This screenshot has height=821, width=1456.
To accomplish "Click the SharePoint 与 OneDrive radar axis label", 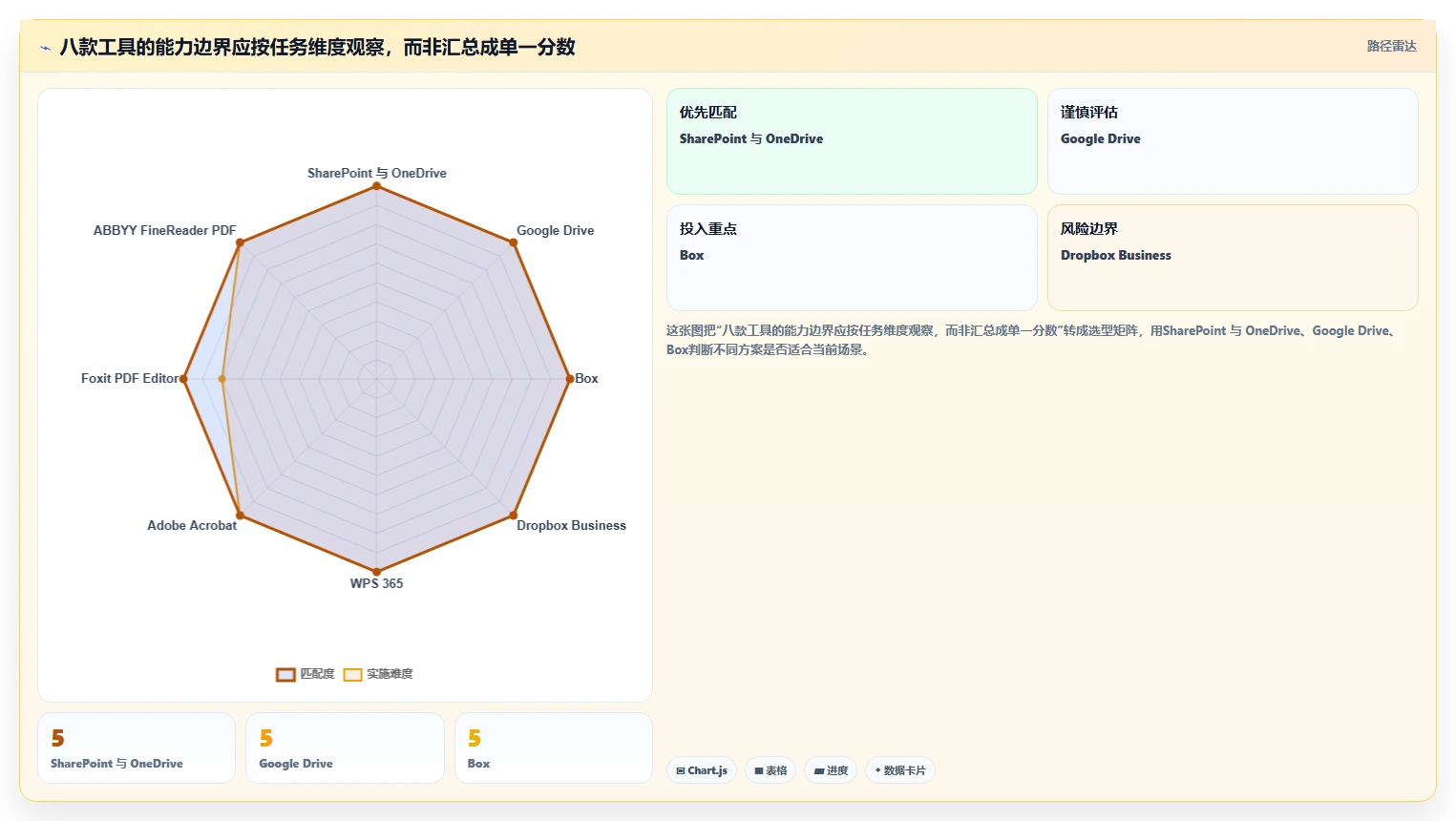I will coord(376,173).
